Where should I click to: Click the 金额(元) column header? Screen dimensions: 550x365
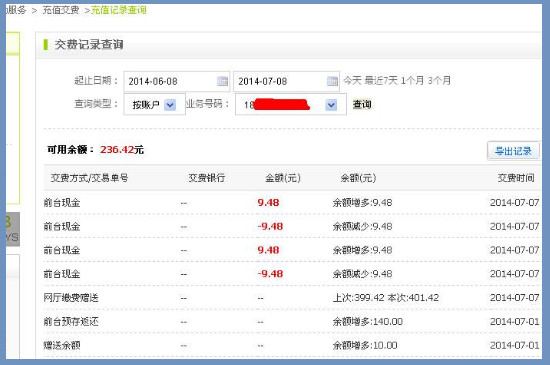click(283, 178)
